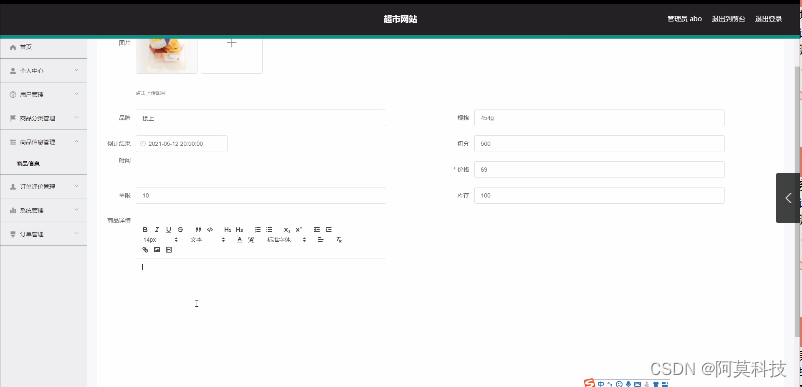Viewport: 802px width, 387px height.
Task: Increase indent in the editor
Action: point(329,230)
